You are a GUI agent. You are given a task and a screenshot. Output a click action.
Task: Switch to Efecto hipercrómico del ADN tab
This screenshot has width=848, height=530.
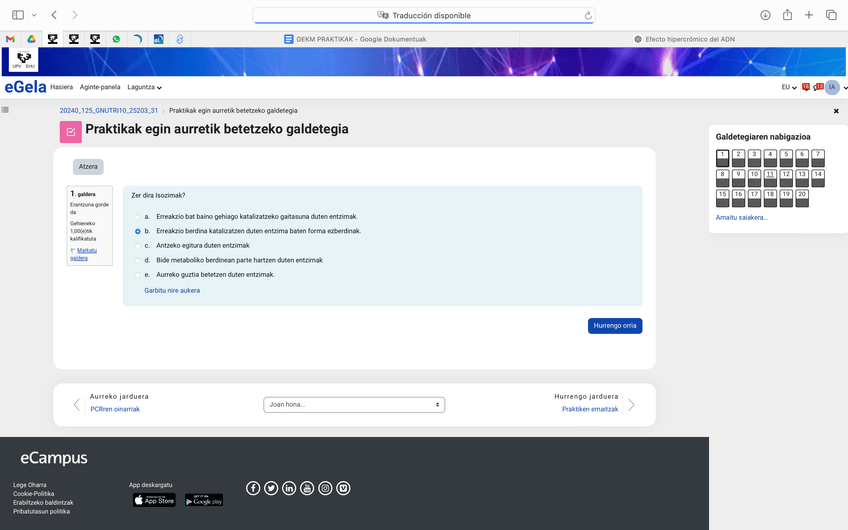point(684,39)
